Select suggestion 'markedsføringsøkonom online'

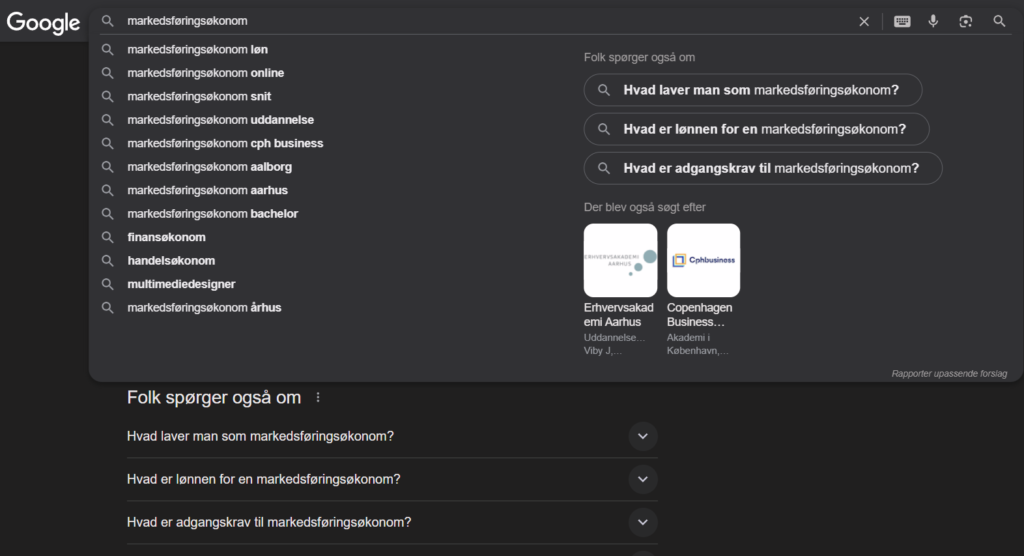pyautogui.click(x=206, y=73)
